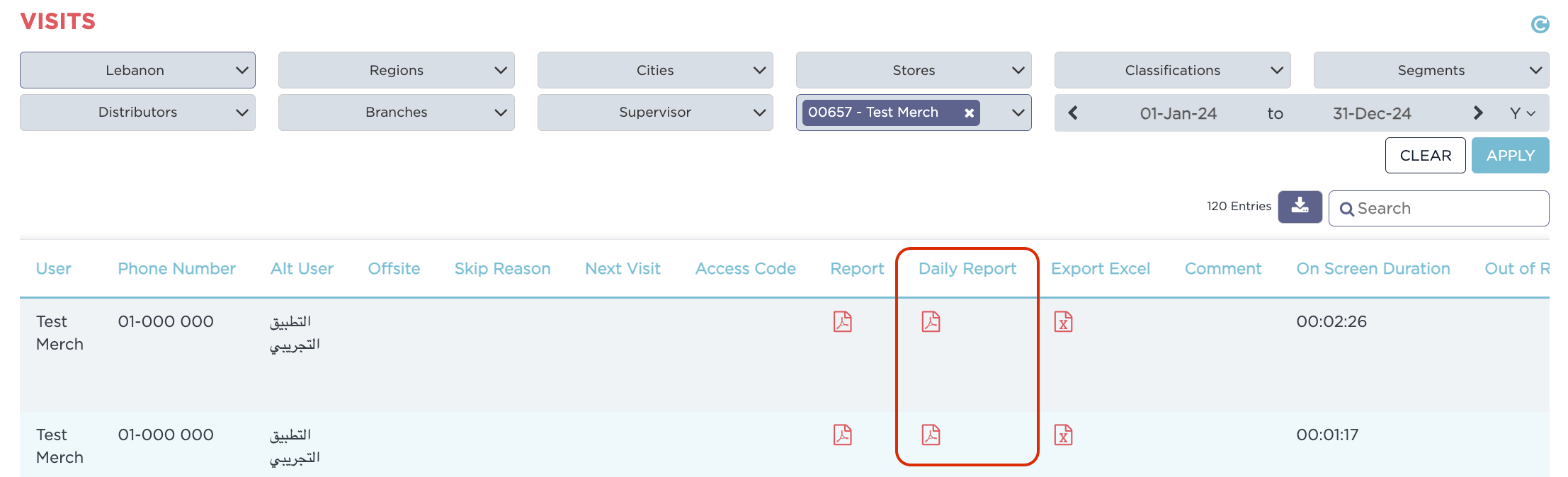Click the refresh icon at top right
1568x477 pixels.
(x=1540, y=25)
